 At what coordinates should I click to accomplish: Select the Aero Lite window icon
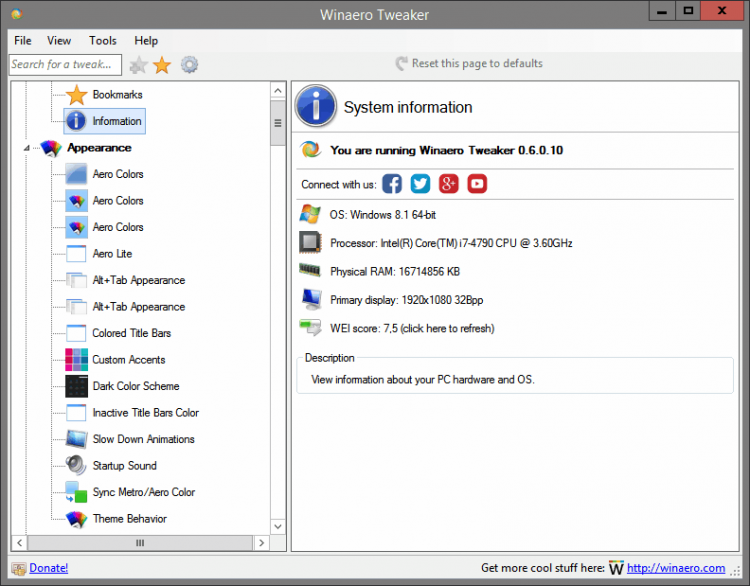click(77, 254)
